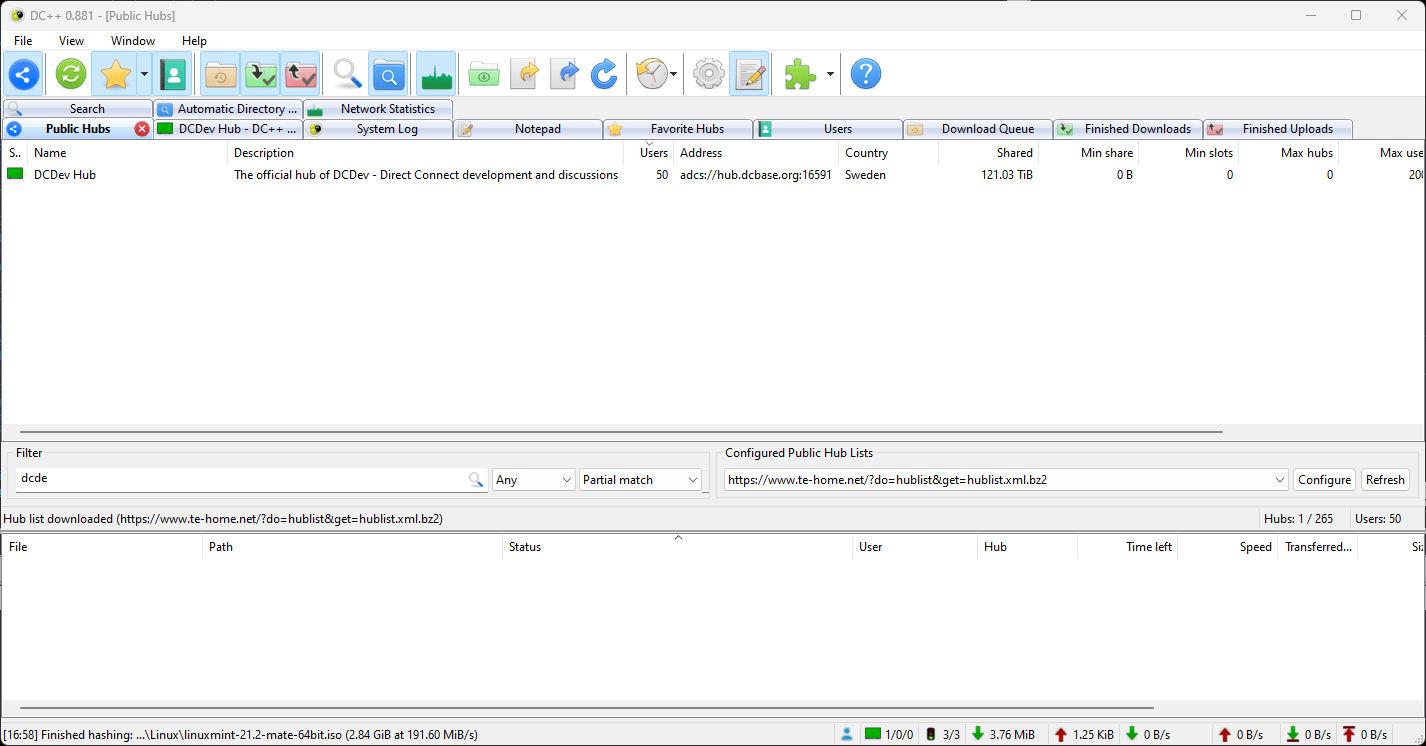
Task: Click the DCDev Hub green status icon in list
Action: click(15, 174)
